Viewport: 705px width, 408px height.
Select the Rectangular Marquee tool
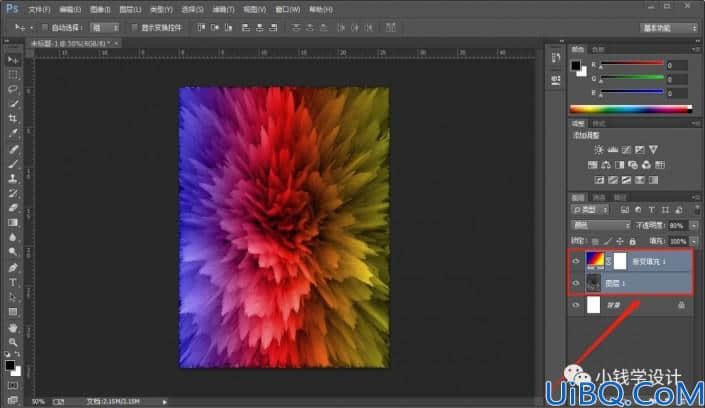point(13,75)
